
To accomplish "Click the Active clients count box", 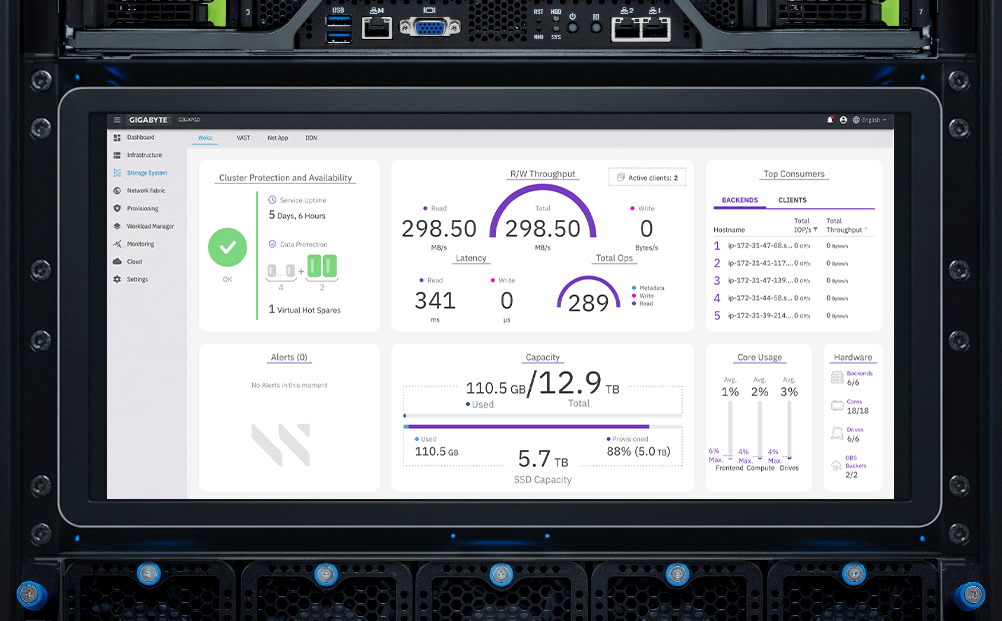I will 647,177.
